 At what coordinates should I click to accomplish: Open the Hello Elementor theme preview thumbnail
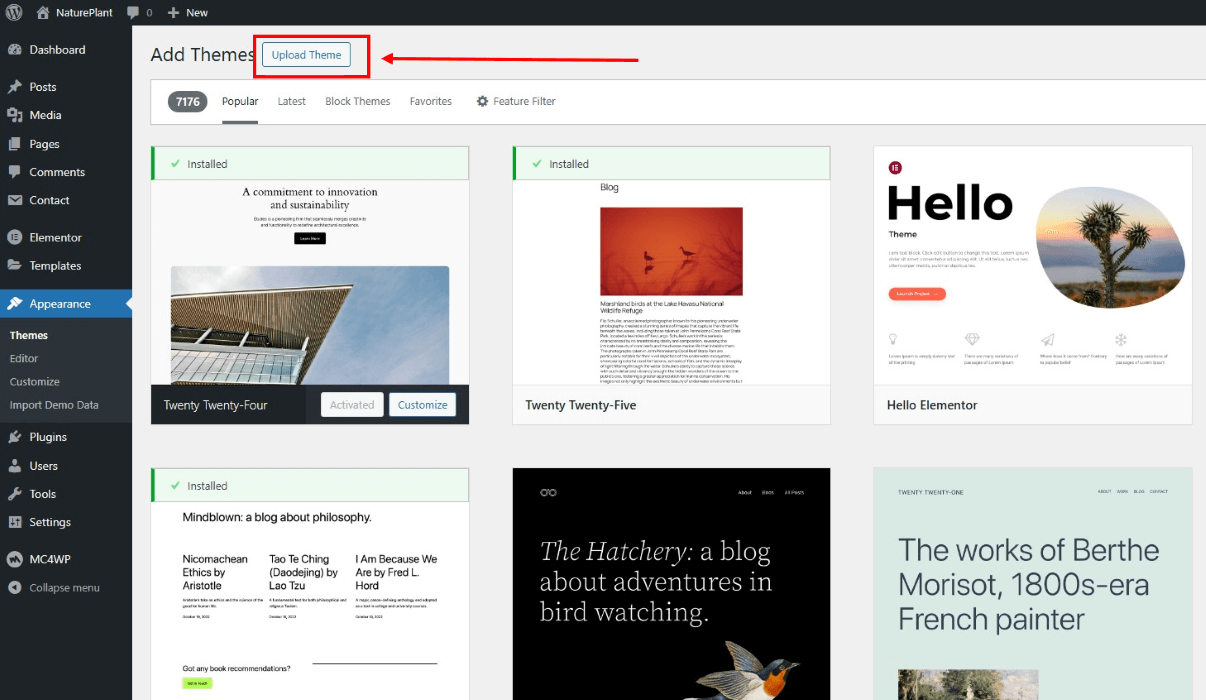tap(1033, 266)
